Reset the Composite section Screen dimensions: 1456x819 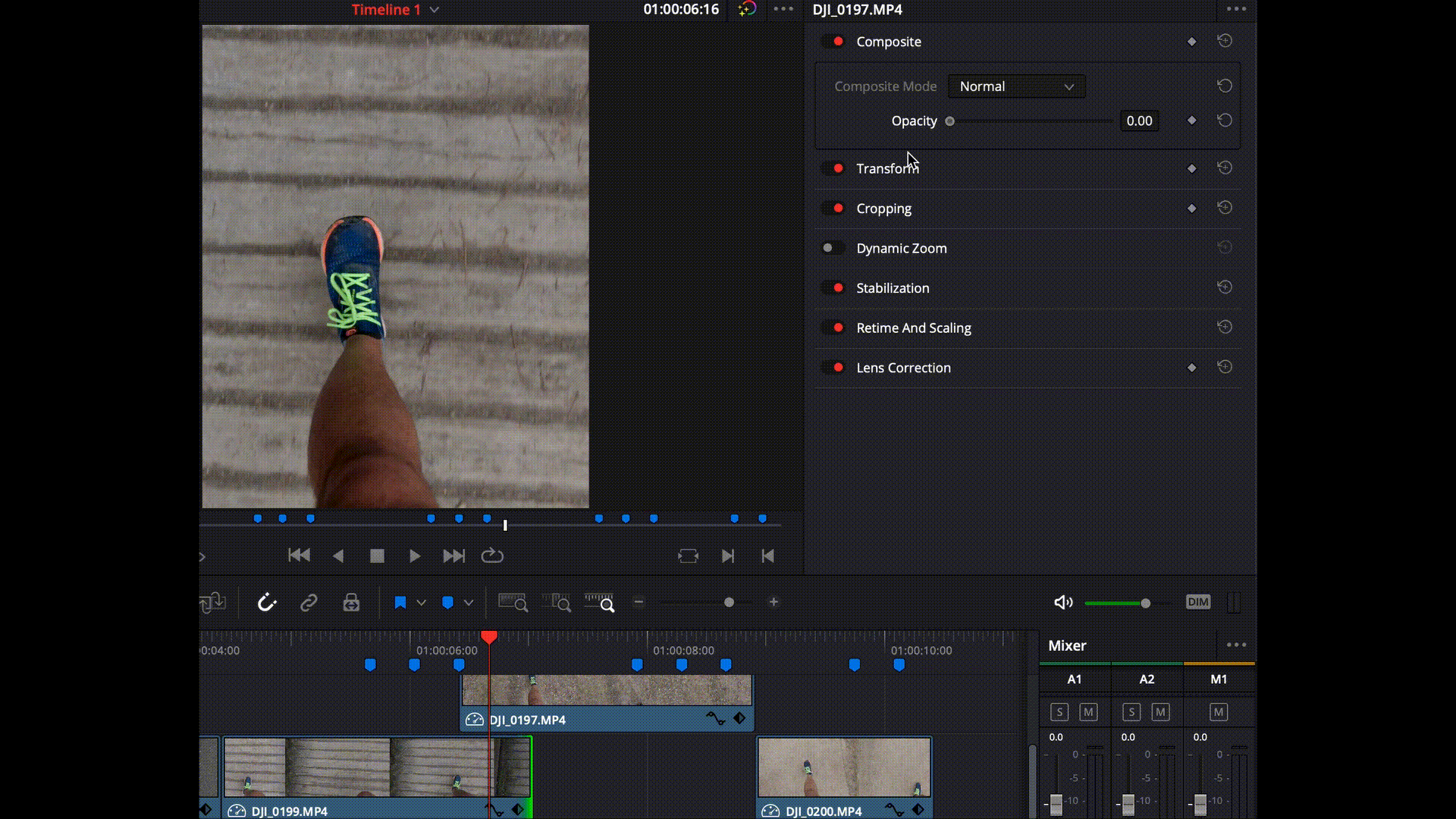coord(1224,41)
